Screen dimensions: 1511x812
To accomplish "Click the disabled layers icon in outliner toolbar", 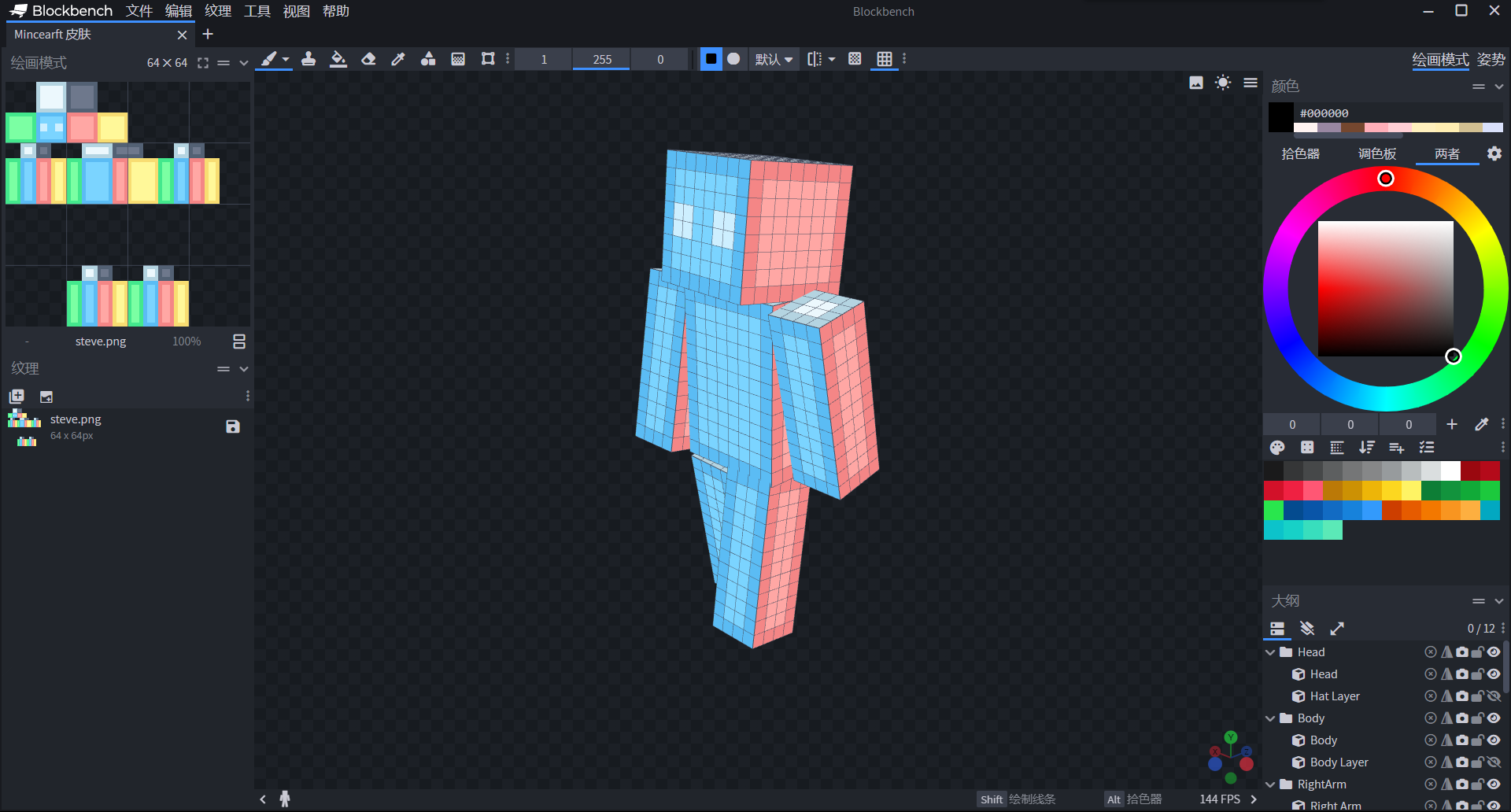I will coord(1307,629).
